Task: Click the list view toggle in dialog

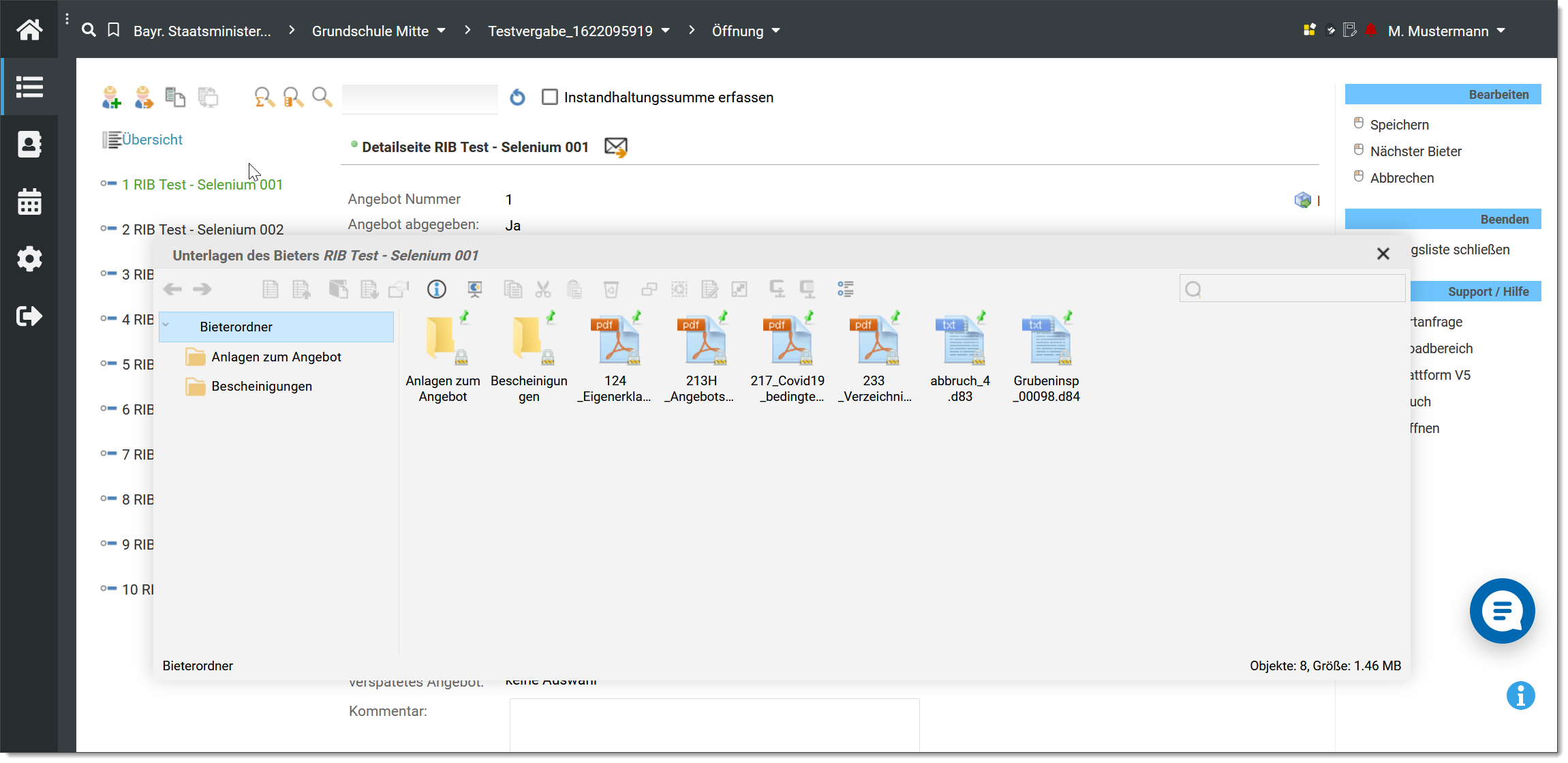Action: 846,289
